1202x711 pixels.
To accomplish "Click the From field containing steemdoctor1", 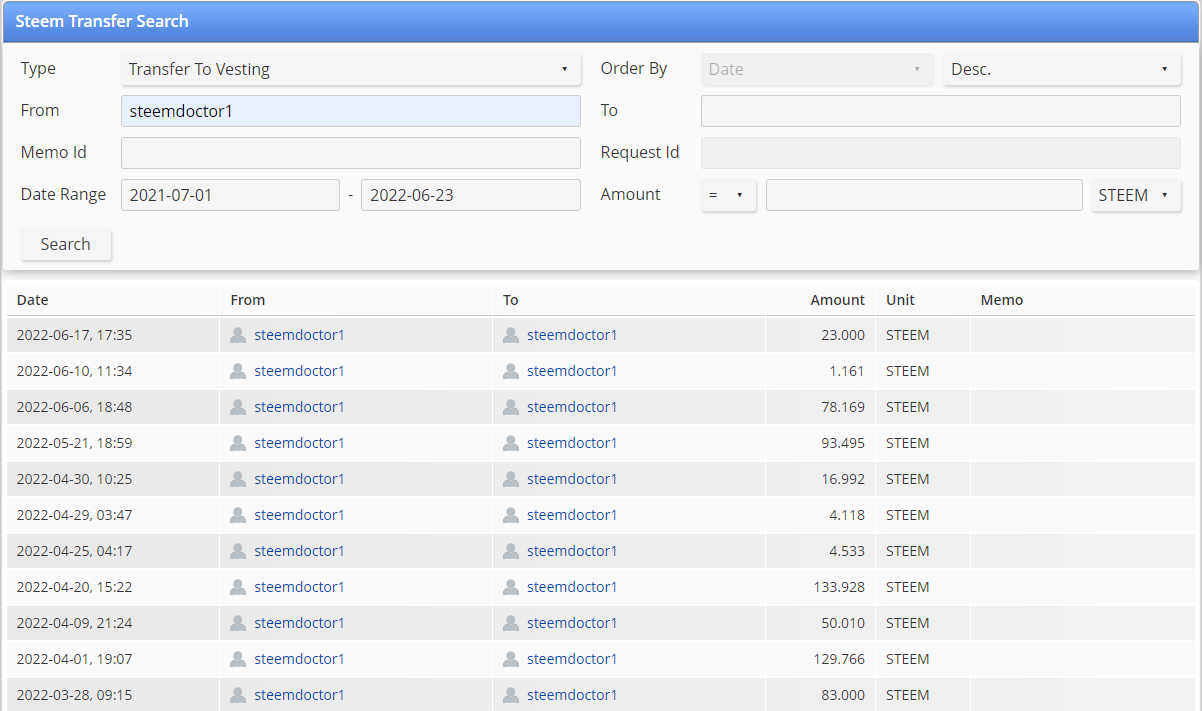I will pyautogui.click(x=351, y=111).
